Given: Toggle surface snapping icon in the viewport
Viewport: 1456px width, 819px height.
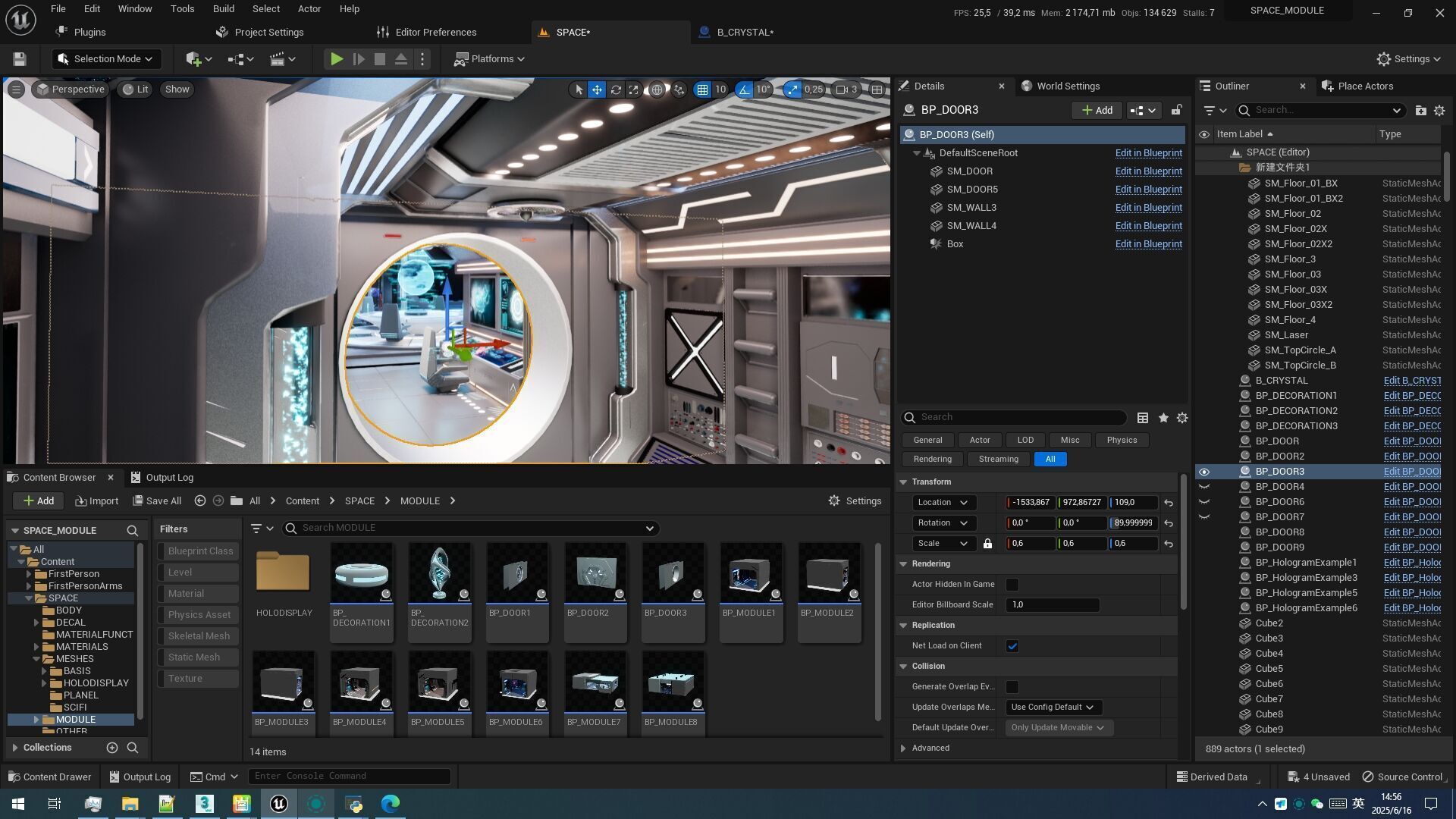Looking at the screenshot, I should pyautogui.click(x=679, y=89).
